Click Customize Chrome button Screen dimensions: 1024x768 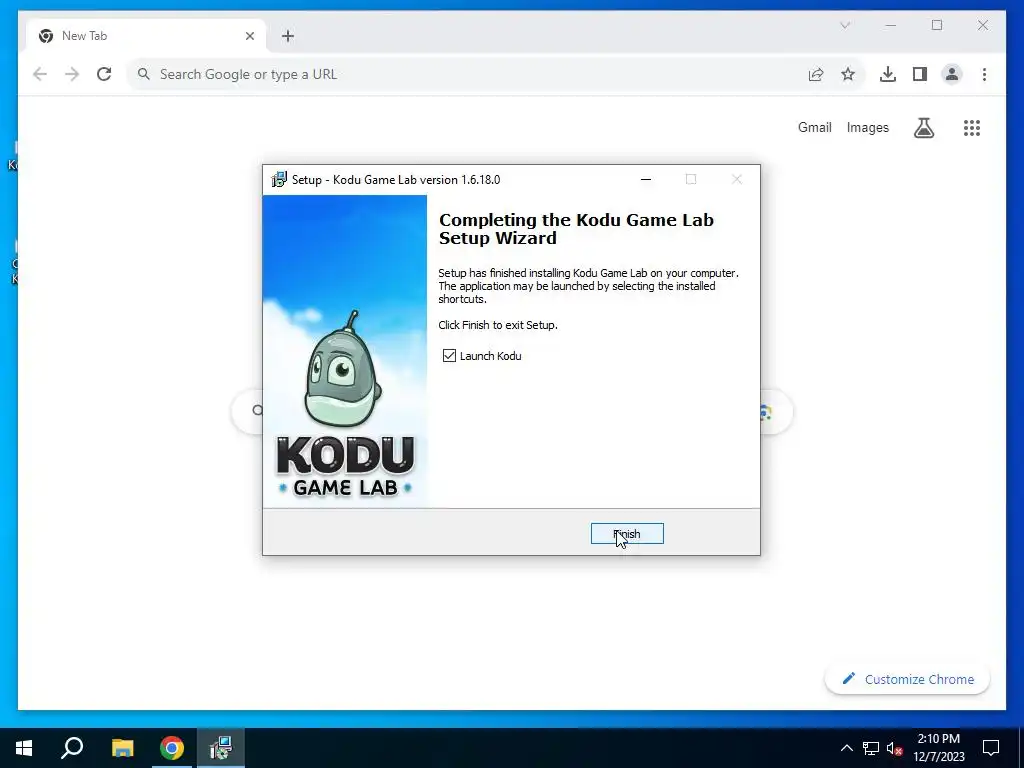click(908, 679)
